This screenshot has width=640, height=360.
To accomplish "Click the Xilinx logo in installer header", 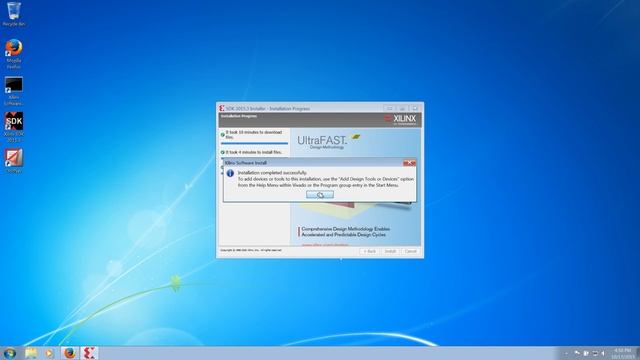I will (400, 120).
